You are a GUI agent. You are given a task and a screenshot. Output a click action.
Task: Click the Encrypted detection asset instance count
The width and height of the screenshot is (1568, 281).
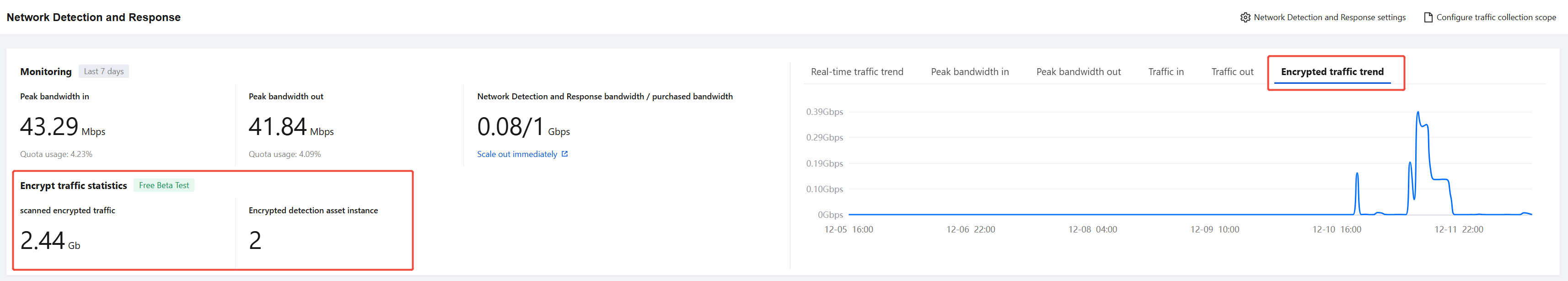255,241
